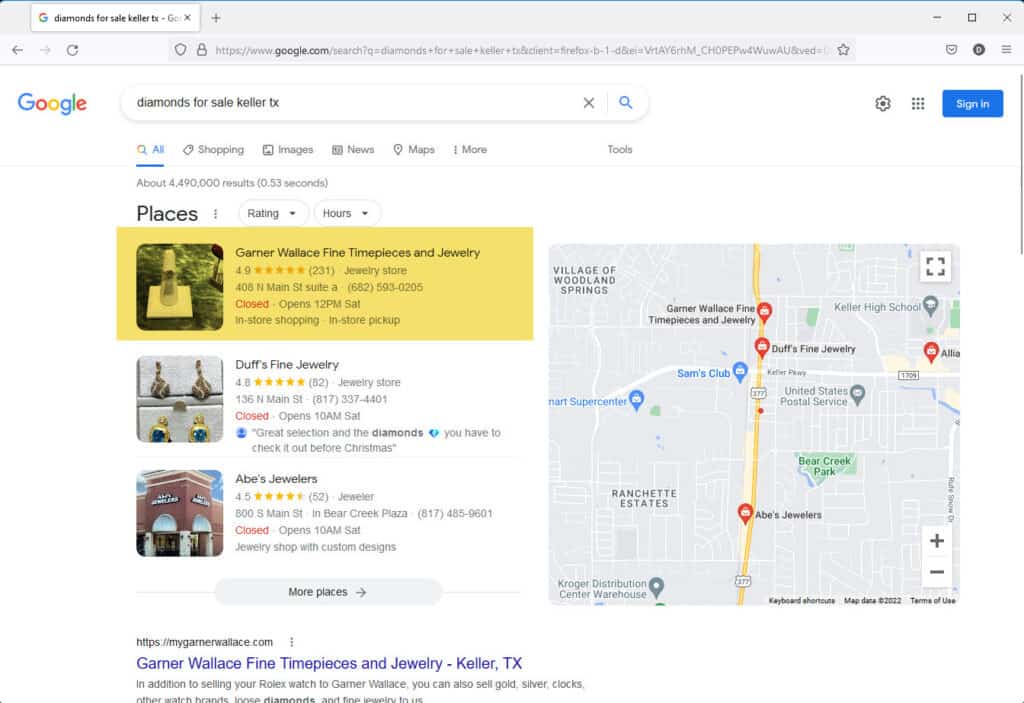The image size is (1024, 703).
Task: Reload the page with the refresh icon
Action: point(72,50)
